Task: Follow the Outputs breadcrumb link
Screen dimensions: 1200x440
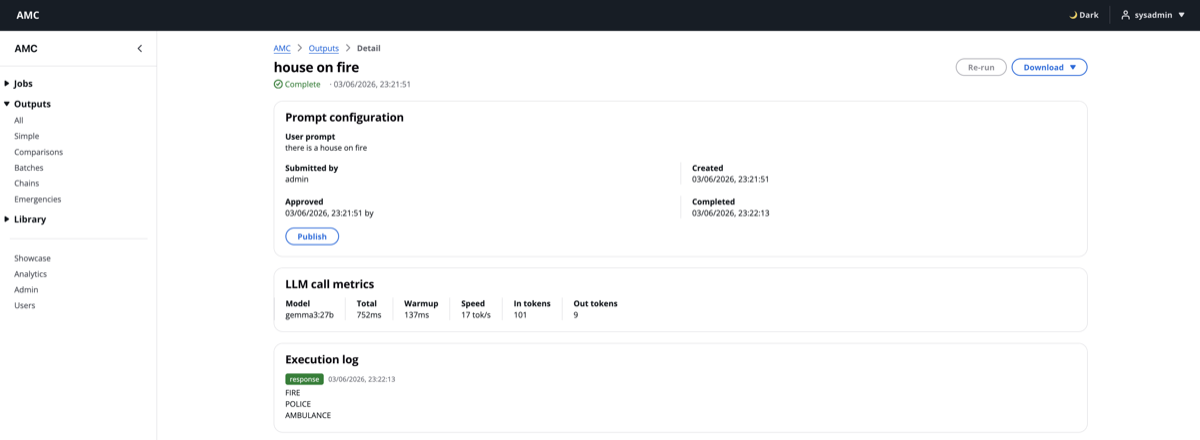Action: (x=324, y=48)
